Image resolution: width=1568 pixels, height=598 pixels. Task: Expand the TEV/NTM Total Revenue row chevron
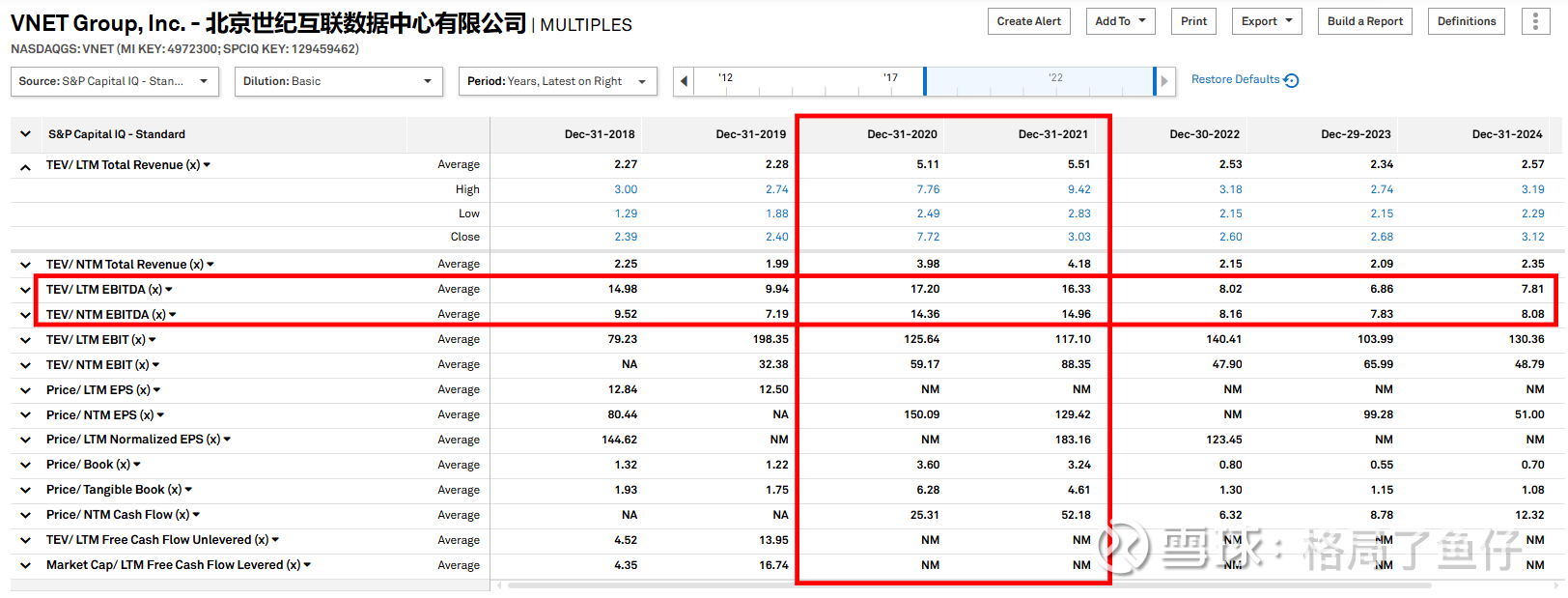26,265
